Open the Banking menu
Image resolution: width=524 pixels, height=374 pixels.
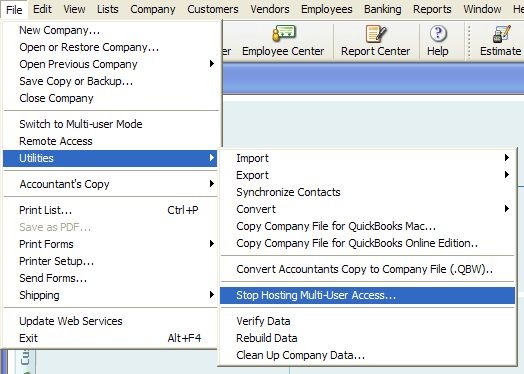(x=383, y=9)
